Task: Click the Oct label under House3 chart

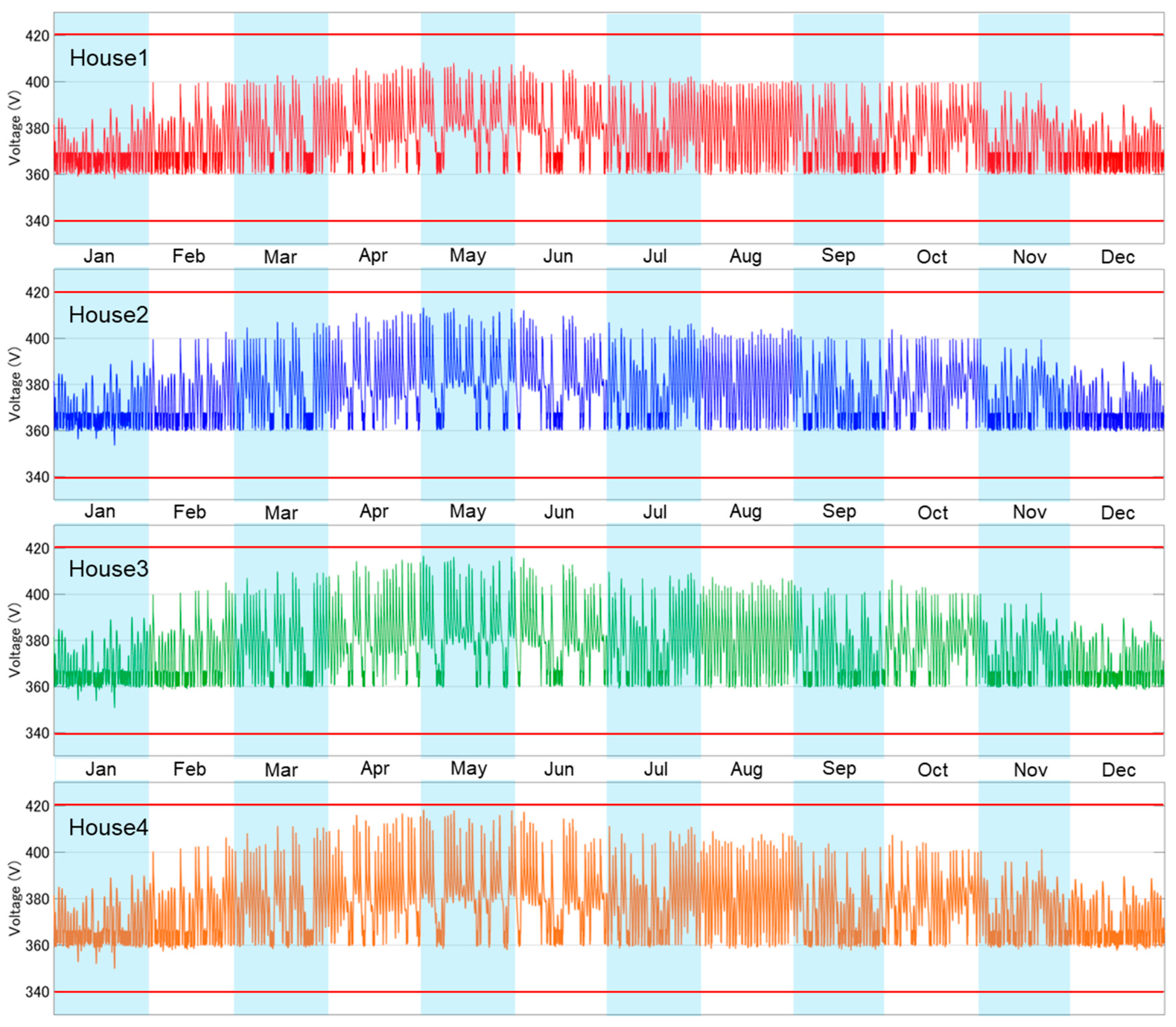Action: (933, 770)
